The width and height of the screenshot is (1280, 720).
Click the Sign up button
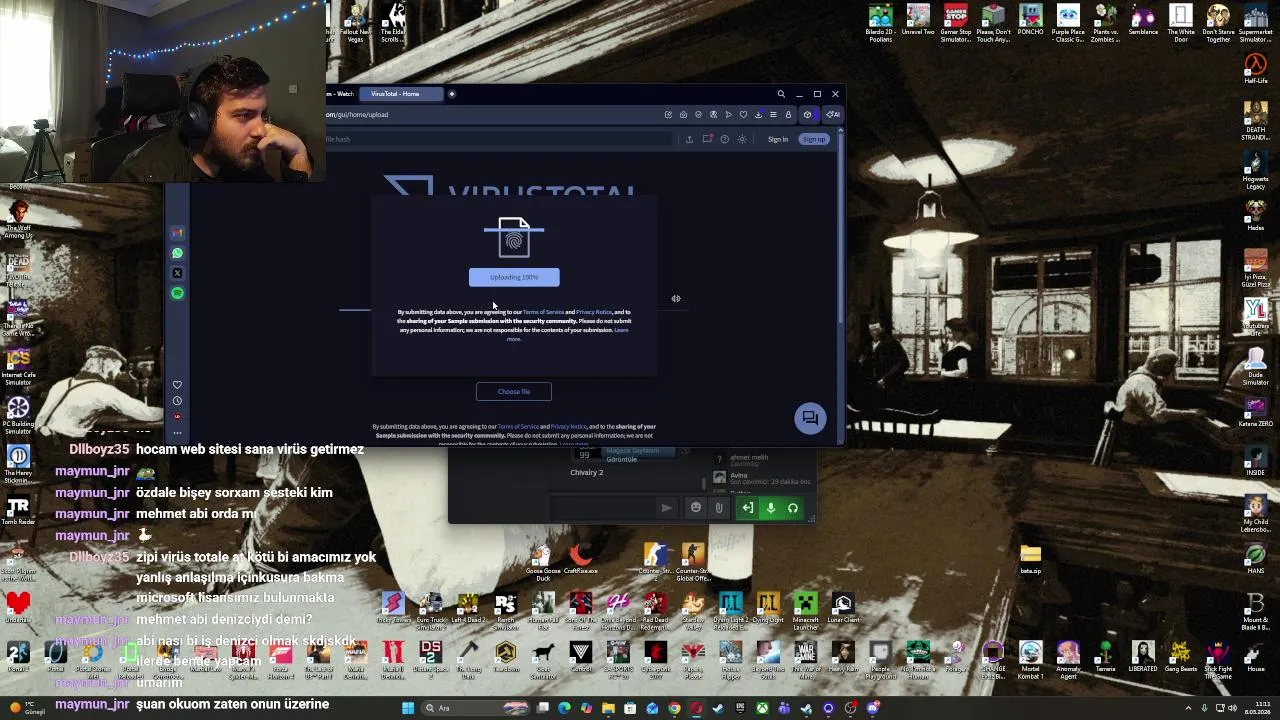tap(814, 139)
